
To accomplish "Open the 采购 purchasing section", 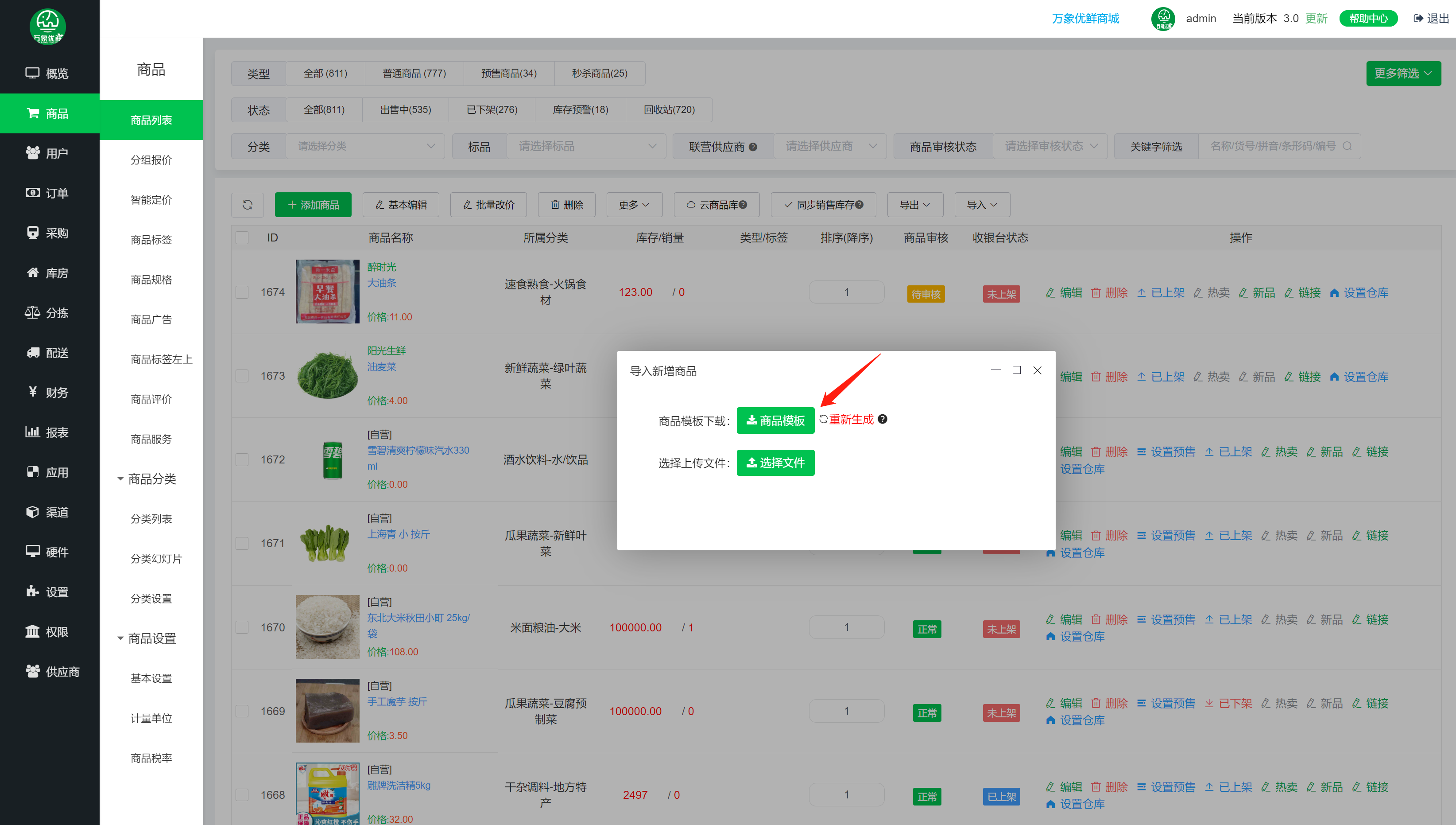I will tap(49, 233).
